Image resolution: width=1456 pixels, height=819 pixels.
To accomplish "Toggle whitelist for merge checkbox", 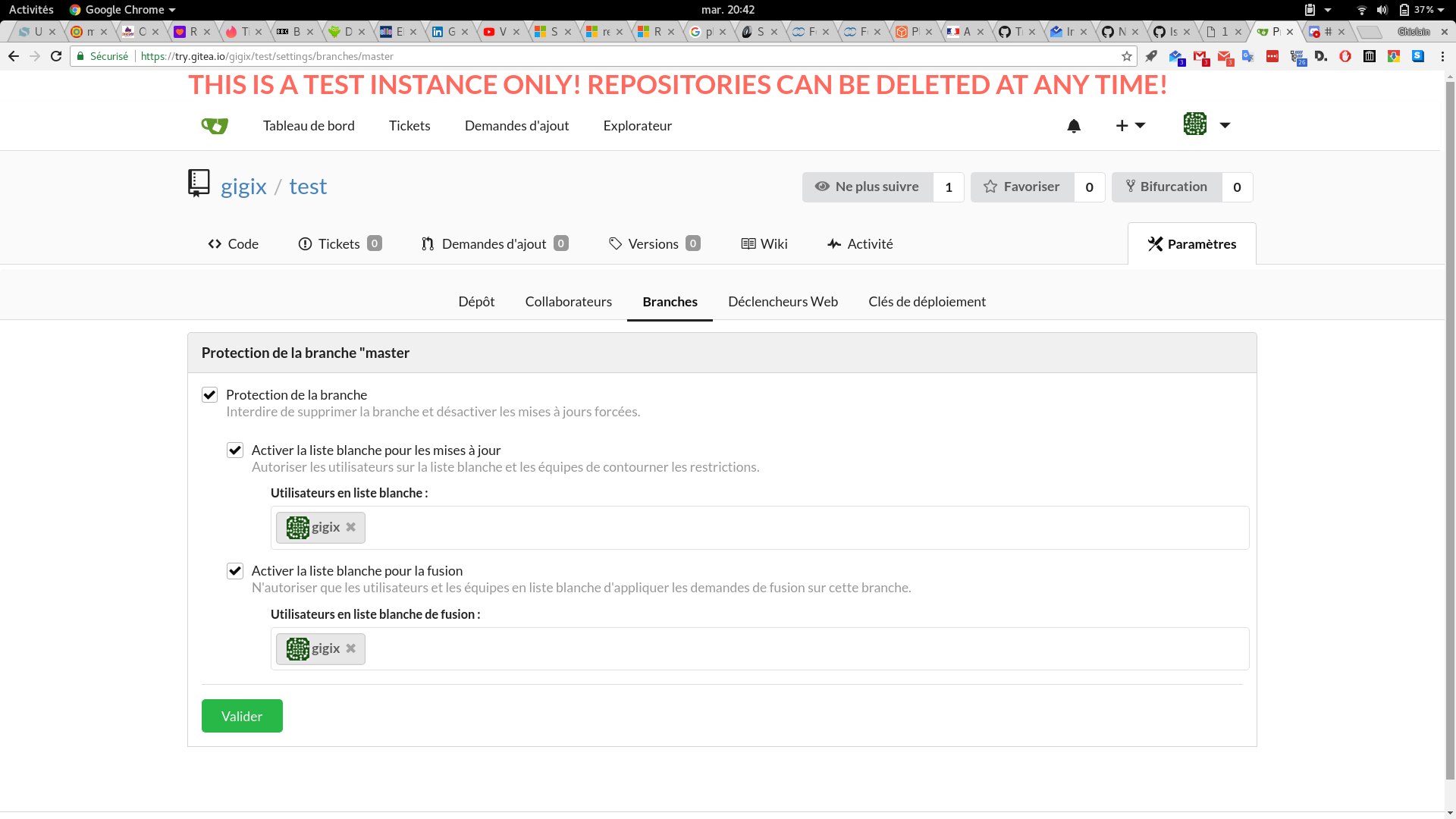I will coord(235,571).
